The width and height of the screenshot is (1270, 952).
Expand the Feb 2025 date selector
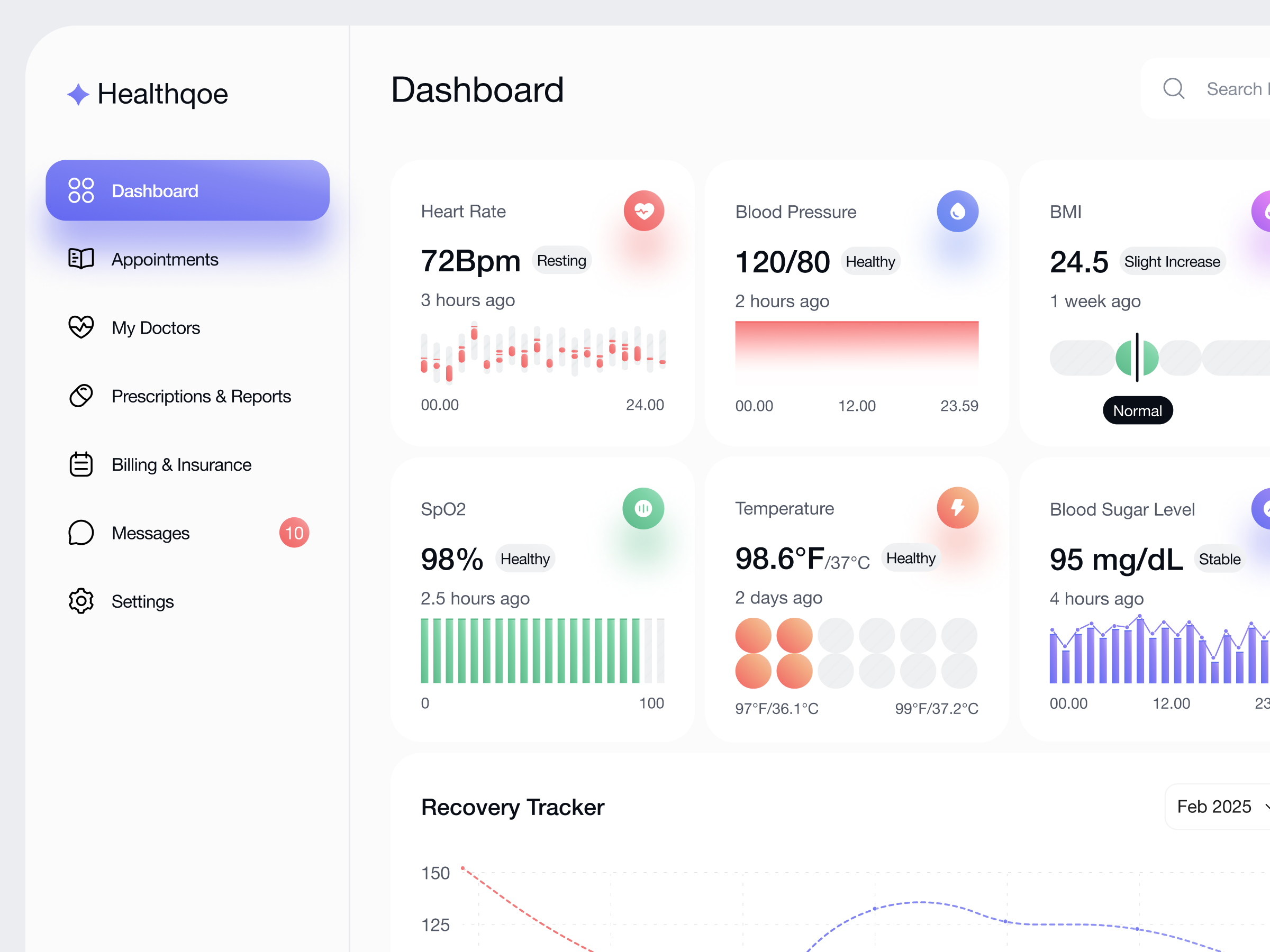coord(1215,806)
